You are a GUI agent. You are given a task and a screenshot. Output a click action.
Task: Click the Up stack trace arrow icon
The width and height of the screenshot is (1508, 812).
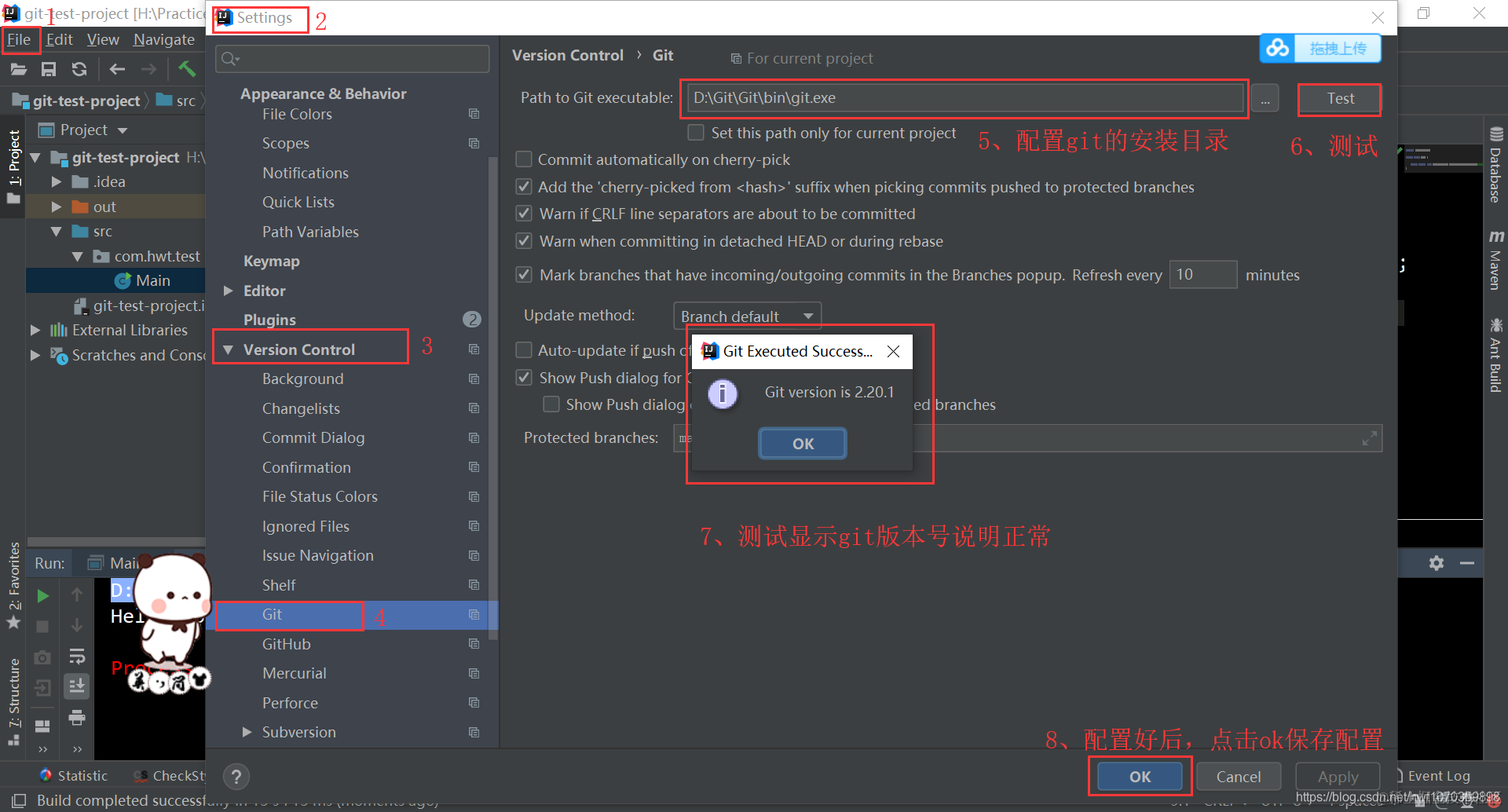(x=77, y=594)
